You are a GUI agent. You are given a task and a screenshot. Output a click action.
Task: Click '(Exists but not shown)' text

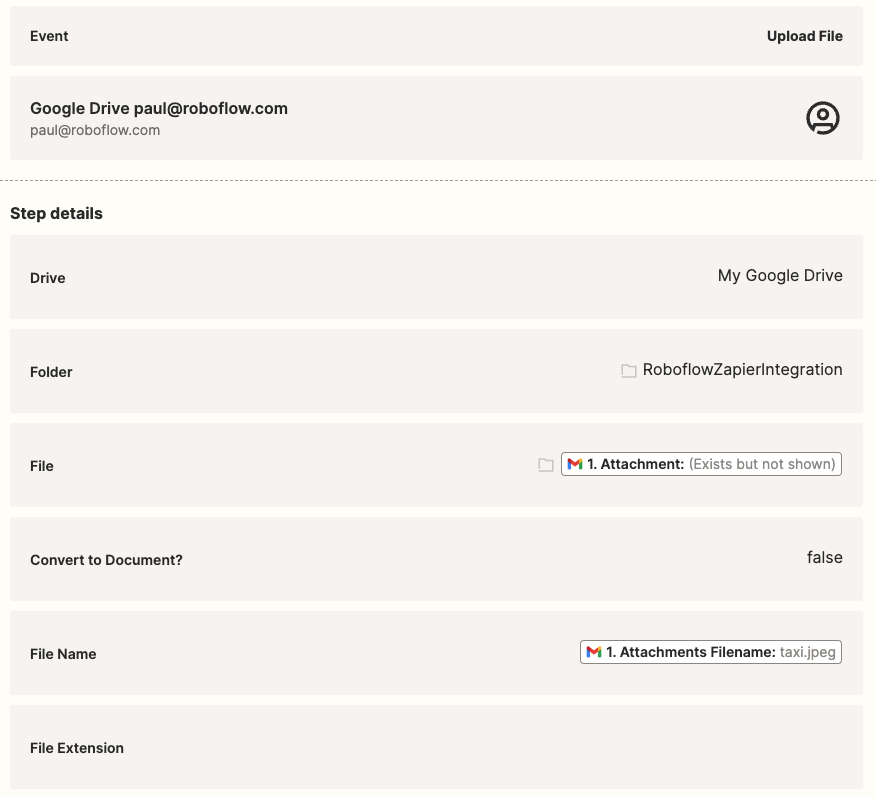tap(762, 464)
